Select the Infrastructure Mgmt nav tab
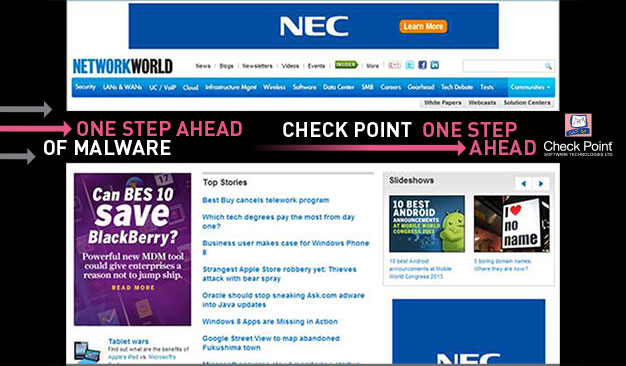The width and height of the screenshot is (626, 366). pyautogui.click(x=231, y=87)
